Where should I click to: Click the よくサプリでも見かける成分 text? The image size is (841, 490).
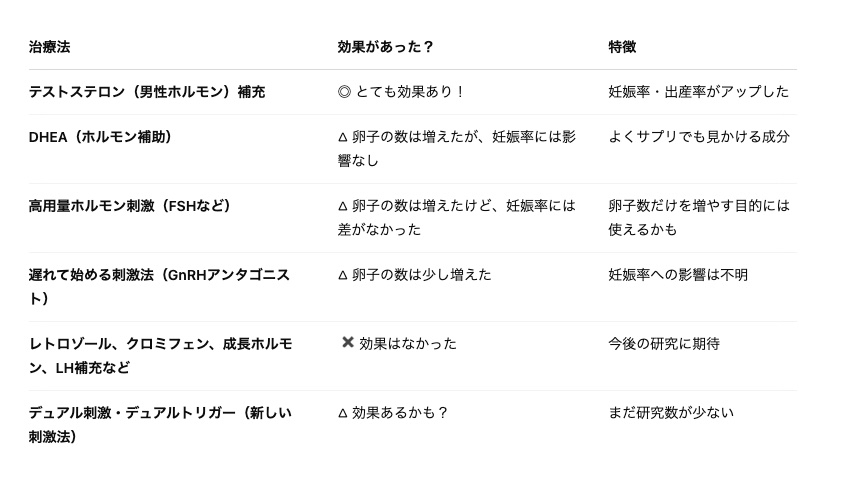699,137
